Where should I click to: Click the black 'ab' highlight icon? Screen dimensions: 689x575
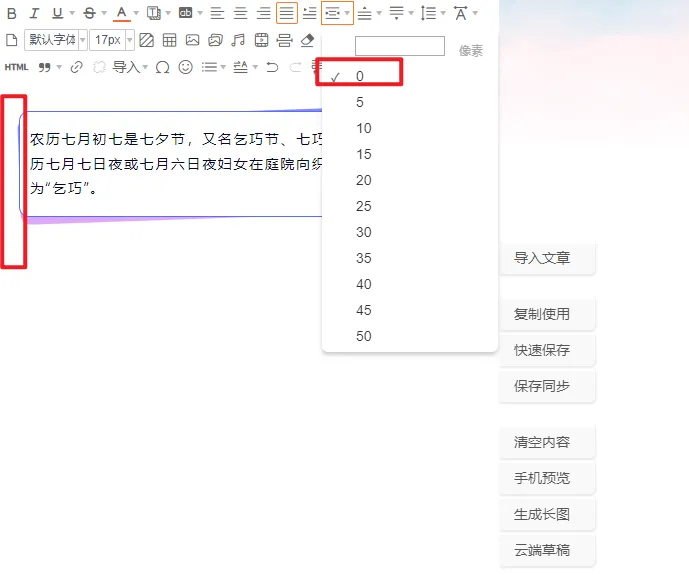pyautogui.click(x=185, y=13)
